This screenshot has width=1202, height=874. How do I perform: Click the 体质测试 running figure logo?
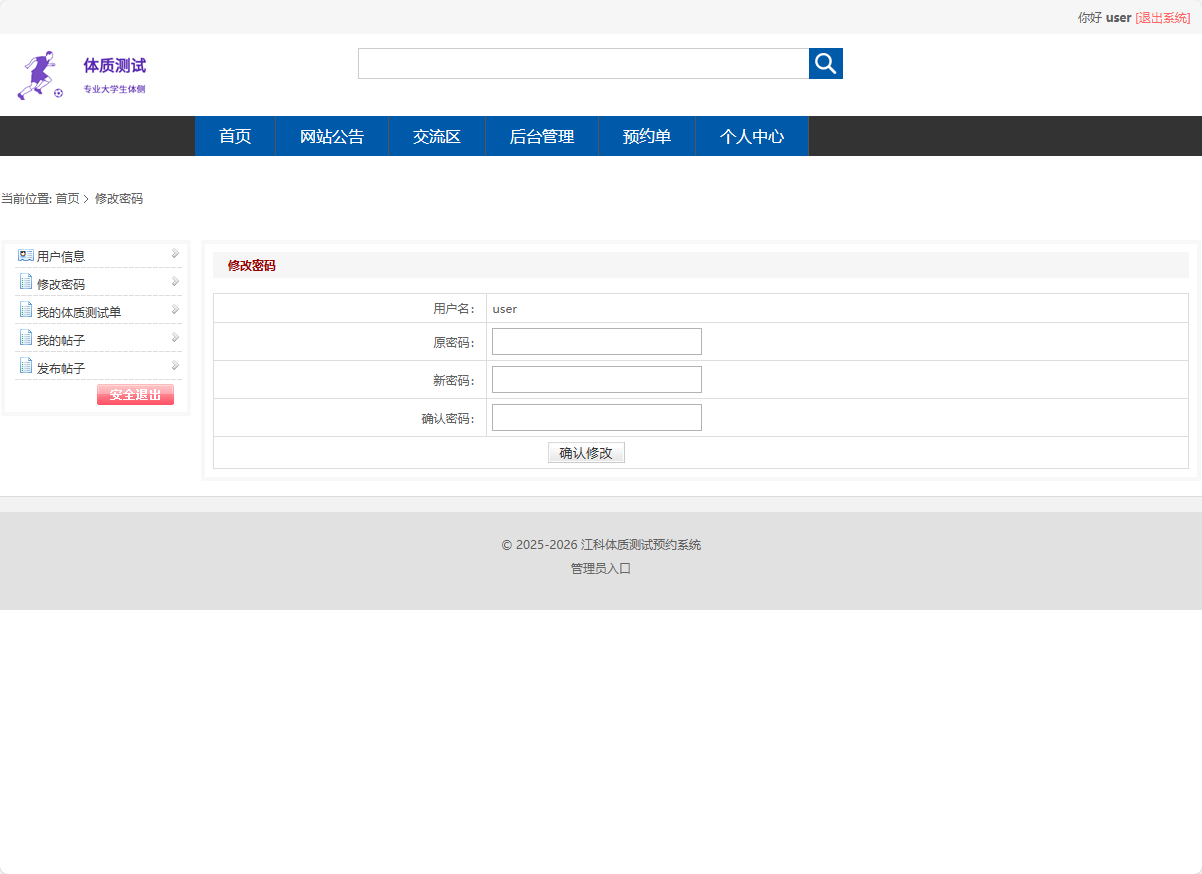[40, 73]
